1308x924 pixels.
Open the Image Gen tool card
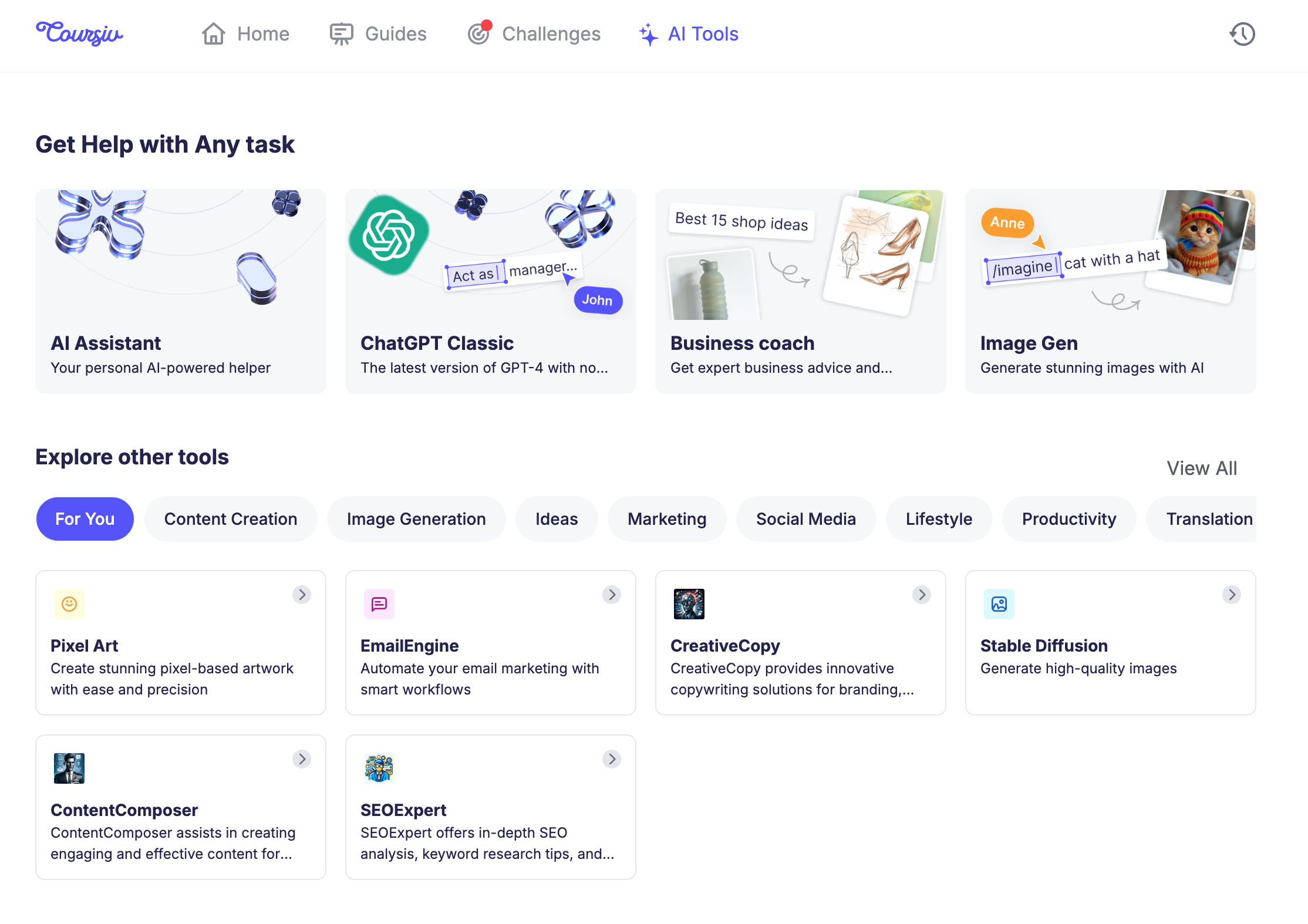pos(1111,291)
